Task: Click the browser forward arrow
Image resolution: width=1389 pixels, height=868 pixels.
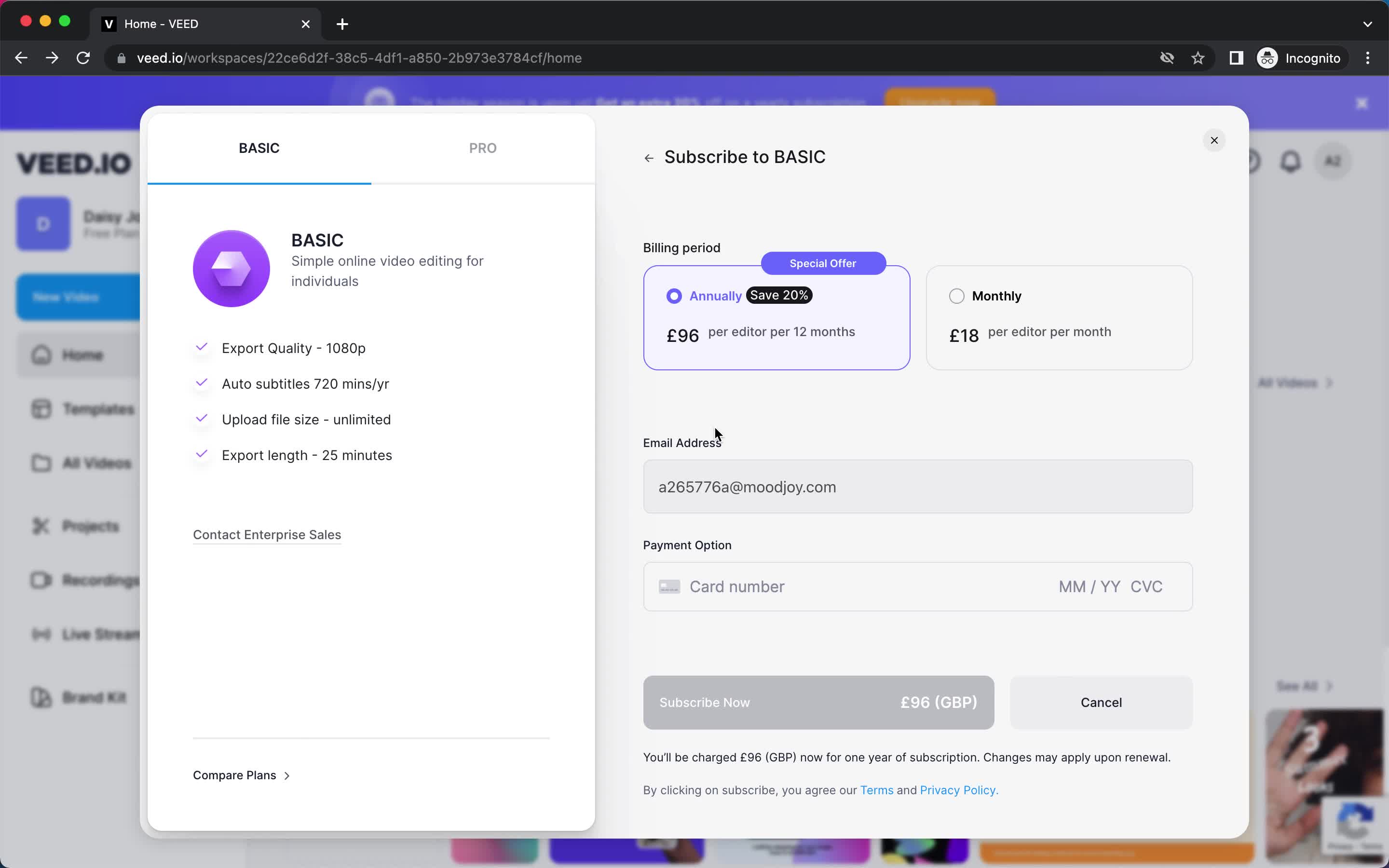Action: 52,58
